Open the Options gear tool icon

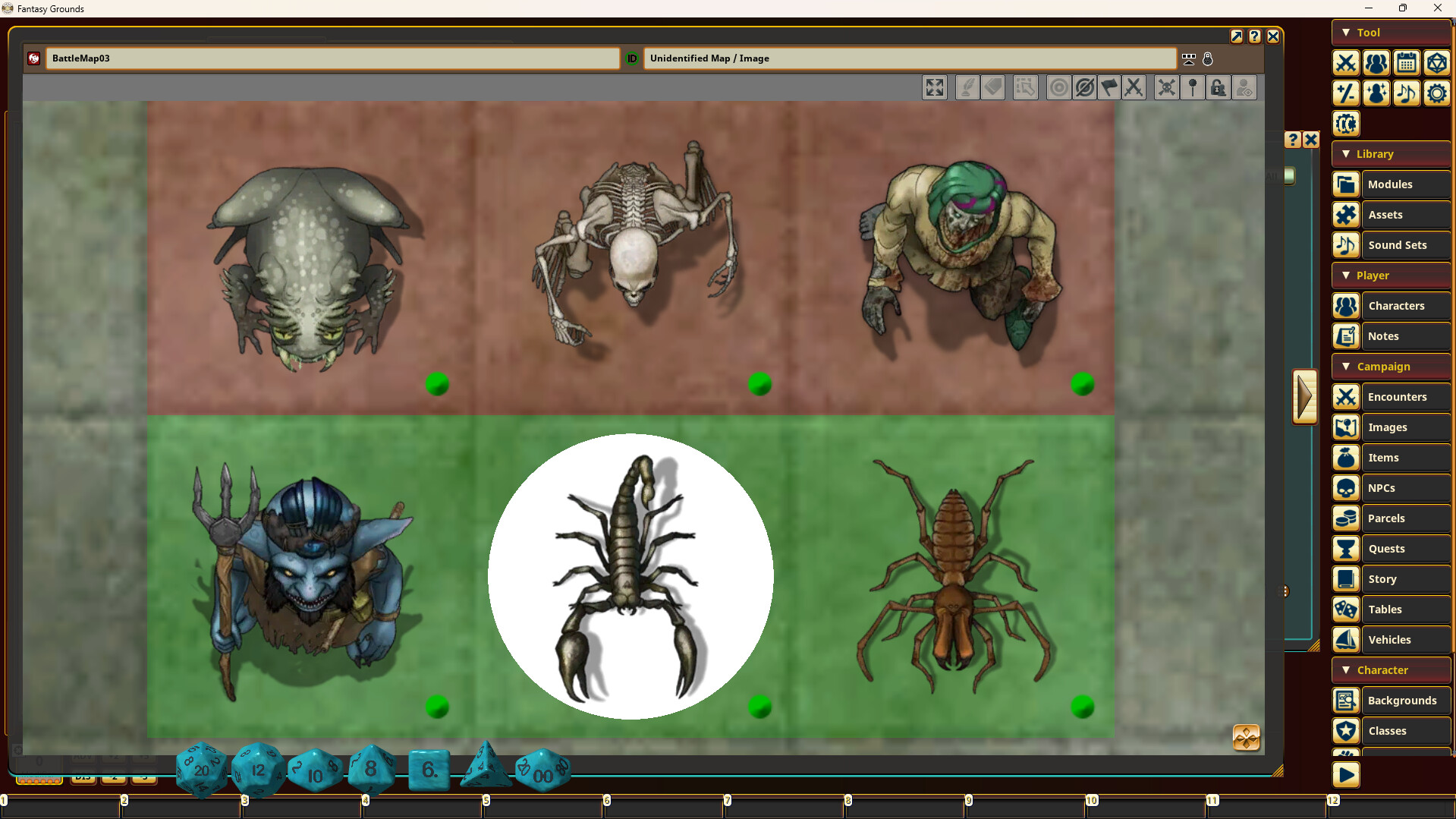point(1437,93)
